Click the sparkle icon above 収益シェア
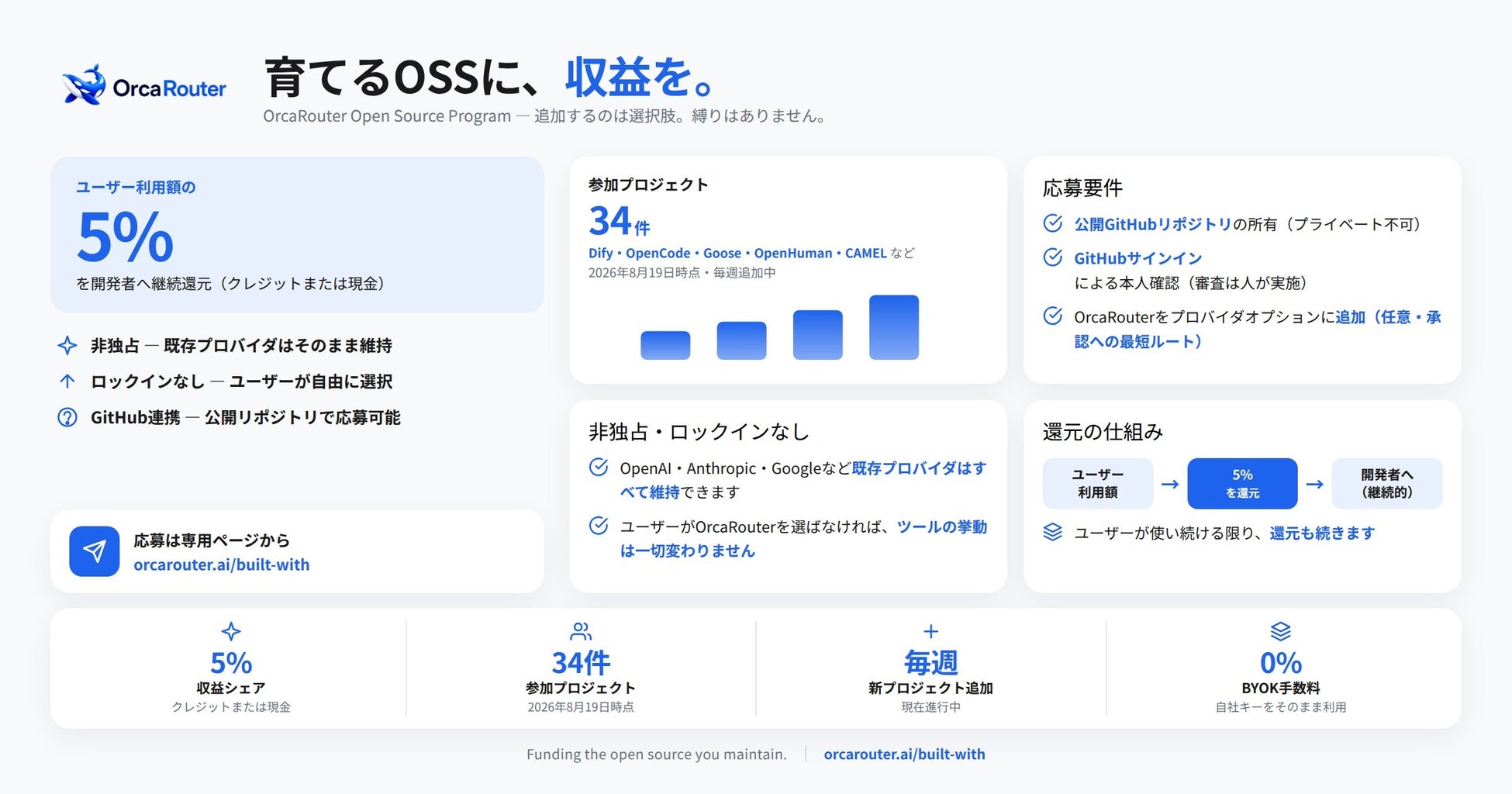The width and height of the screenshot is (1512, 794). pyautogui.click(x=231, y=631)
